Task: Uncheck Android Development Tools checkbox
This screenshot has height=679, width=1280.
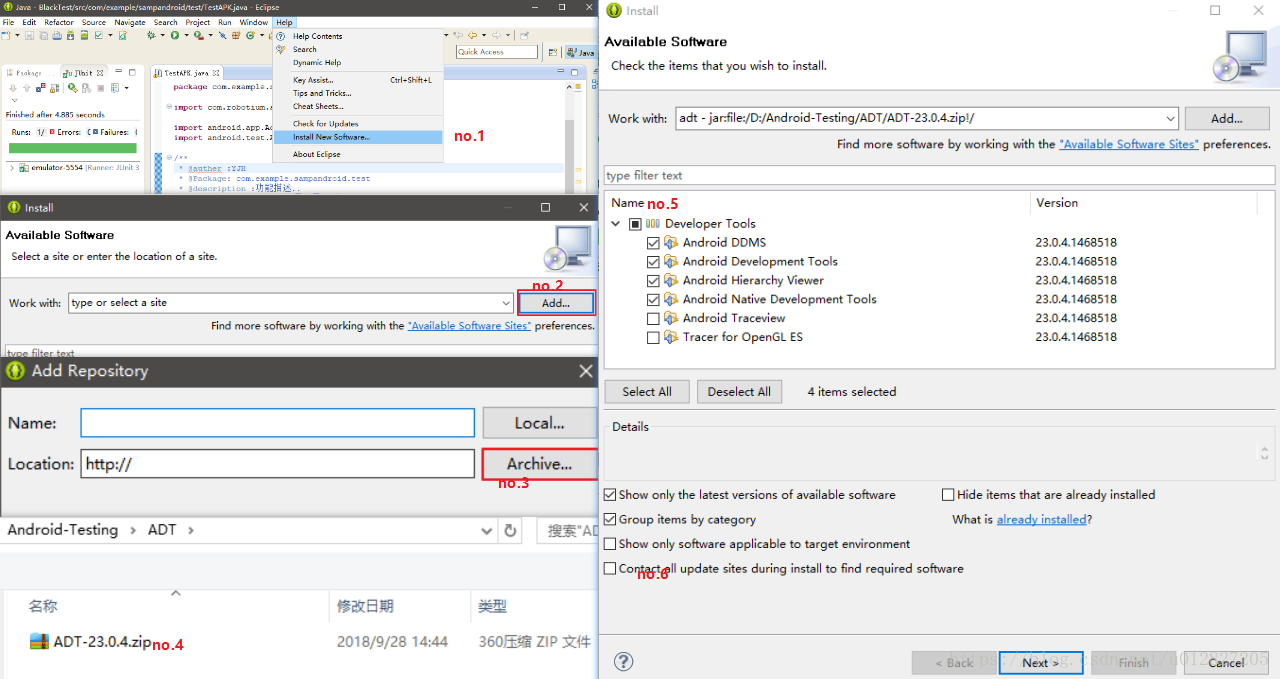Action: point(653,262)
